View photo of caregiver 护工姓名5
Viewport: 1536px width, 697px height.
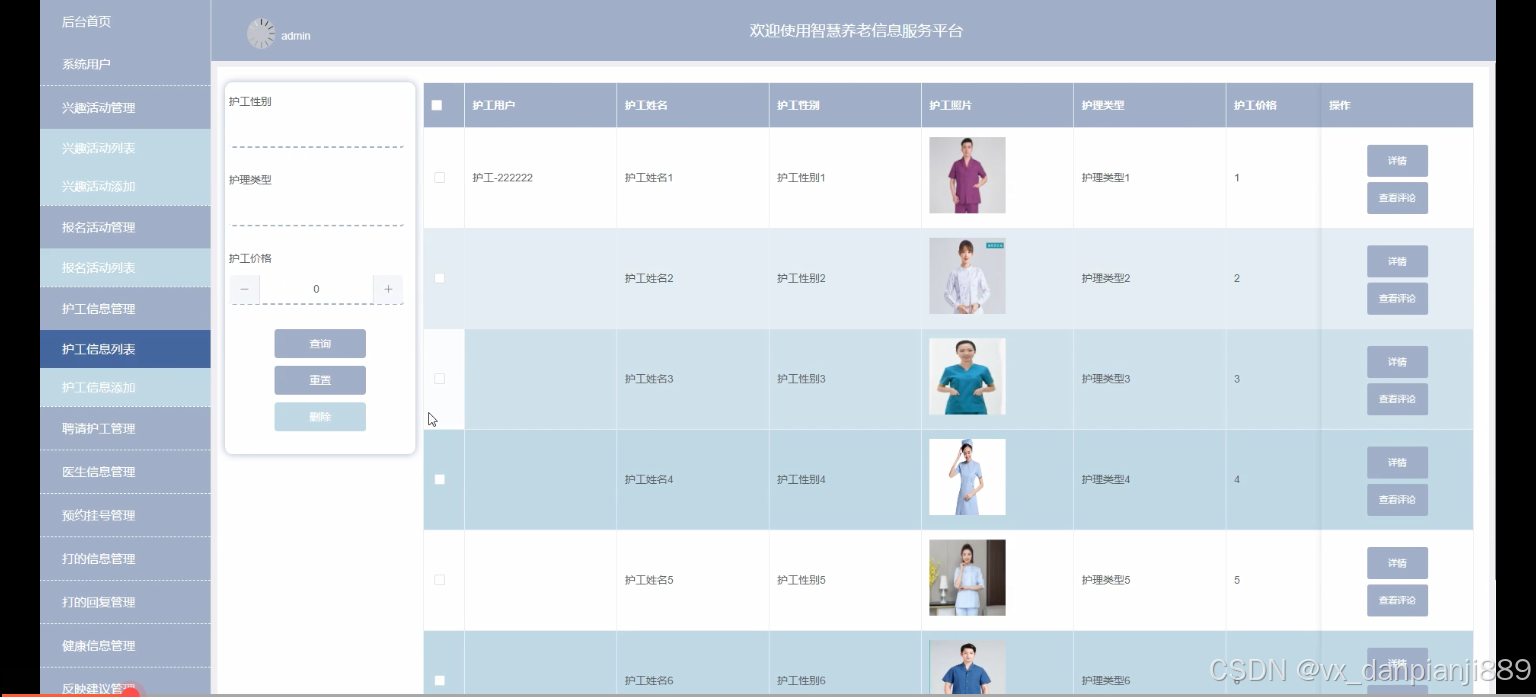tap(967, 578)
